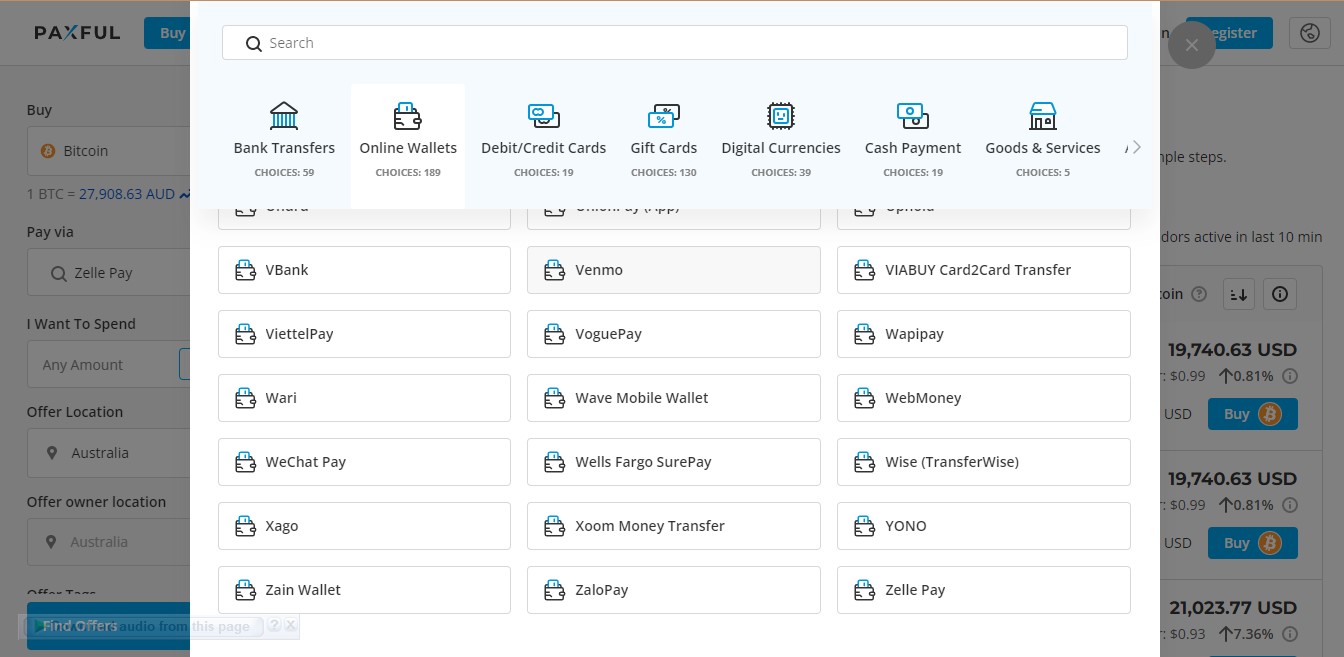Choose Wave Mobile Wallet
This screenshot has height=657, width=1344.
(674, 398)
